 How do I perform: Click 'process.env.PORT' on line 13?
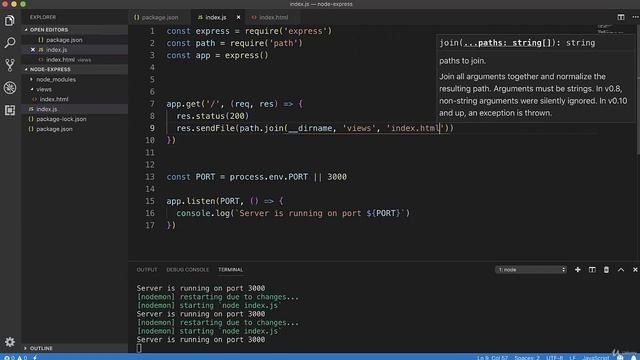[x=269, y=177]
